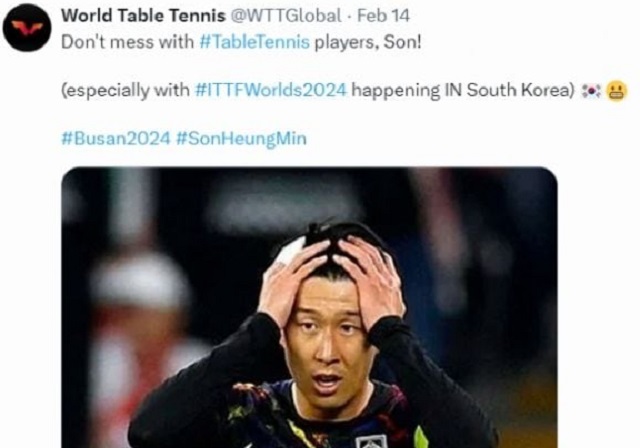Screen dimensions: 640x448
Task: Click the South Korea flag emoji
Action: click(x=591, y=91)
